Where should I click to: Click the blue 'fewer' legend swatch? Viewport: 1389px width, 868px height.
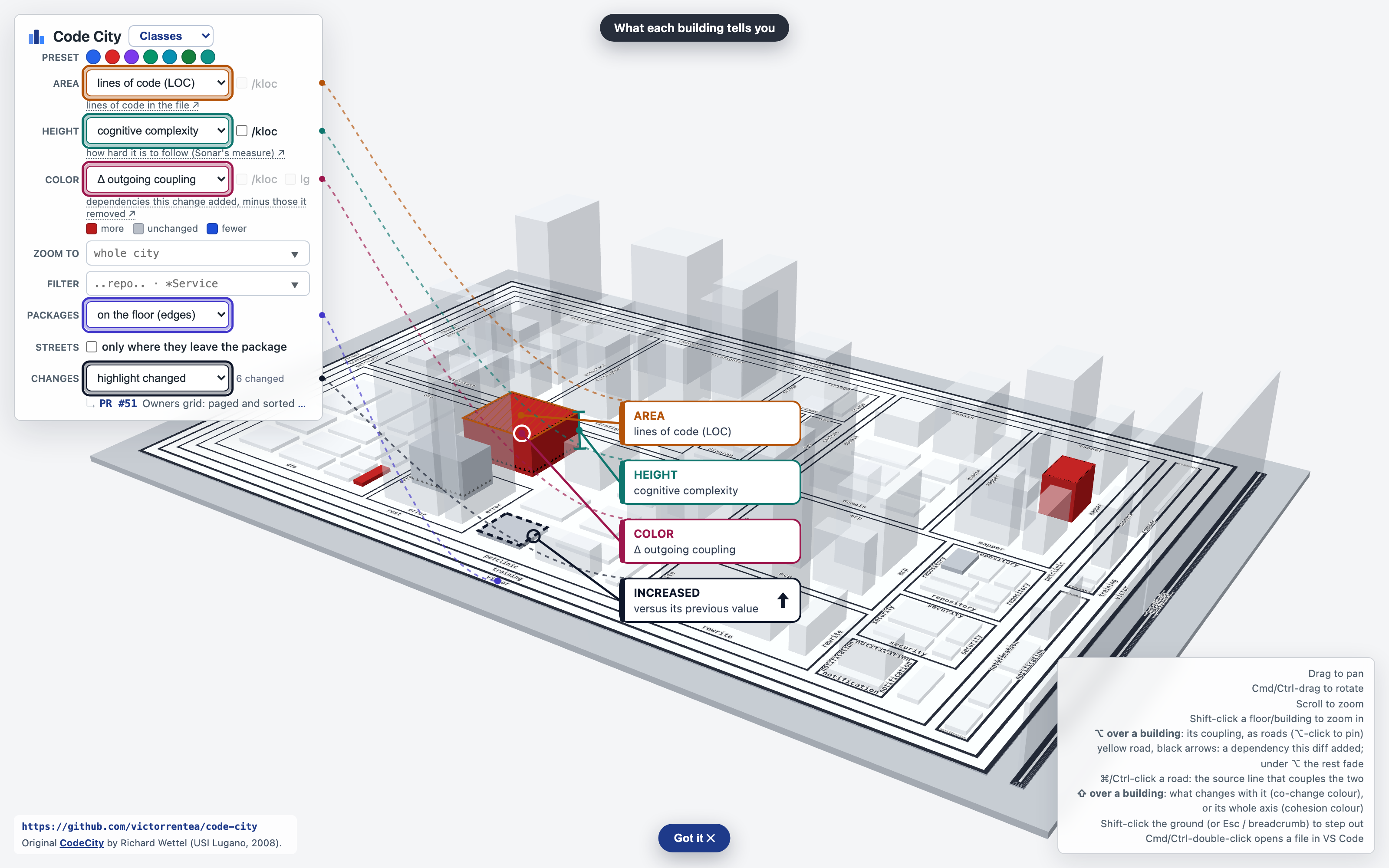[212, 228]
